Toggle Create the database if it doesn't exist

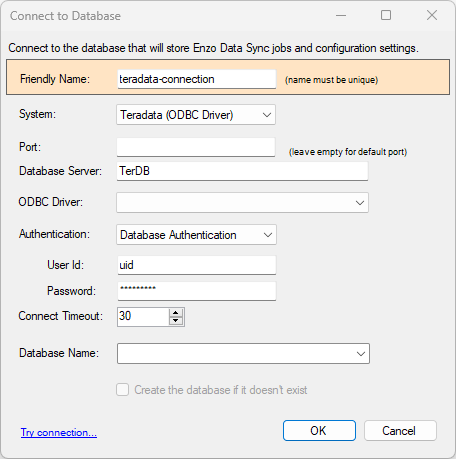123,390
